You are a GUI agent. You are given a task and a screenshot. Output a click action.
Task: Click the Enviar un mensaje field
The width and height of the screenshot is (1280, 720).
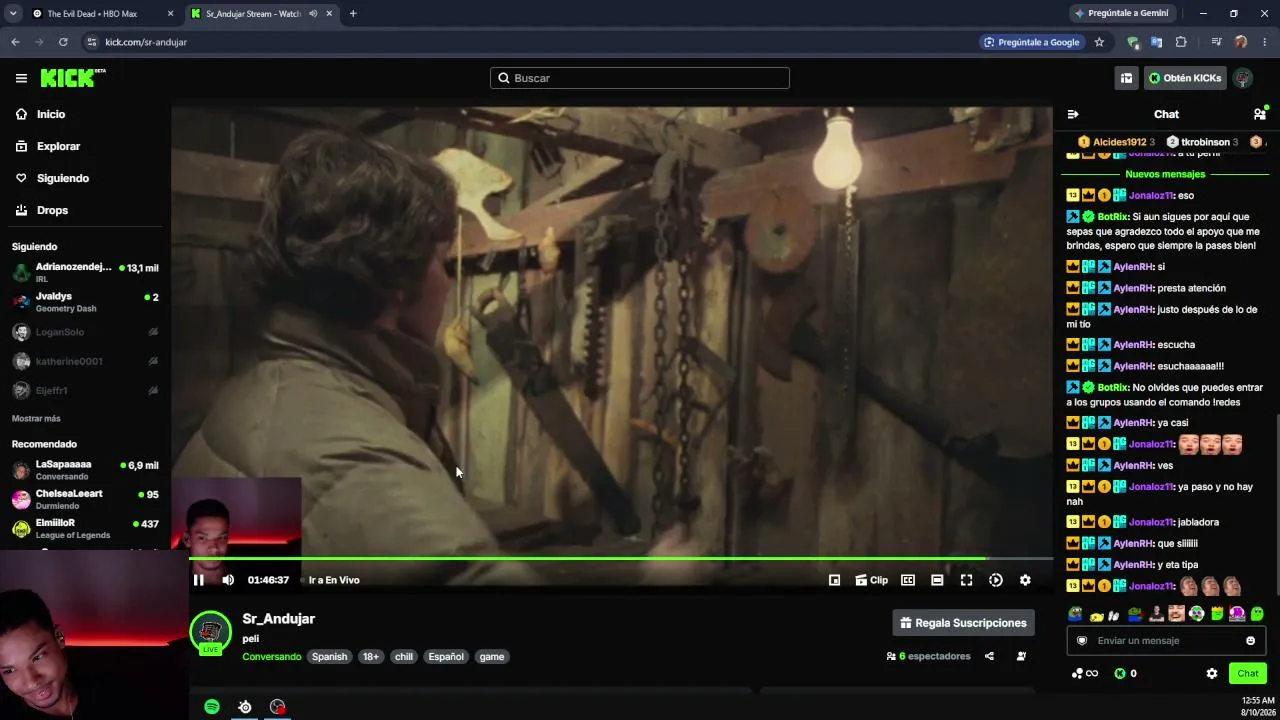click(1166, 641)
